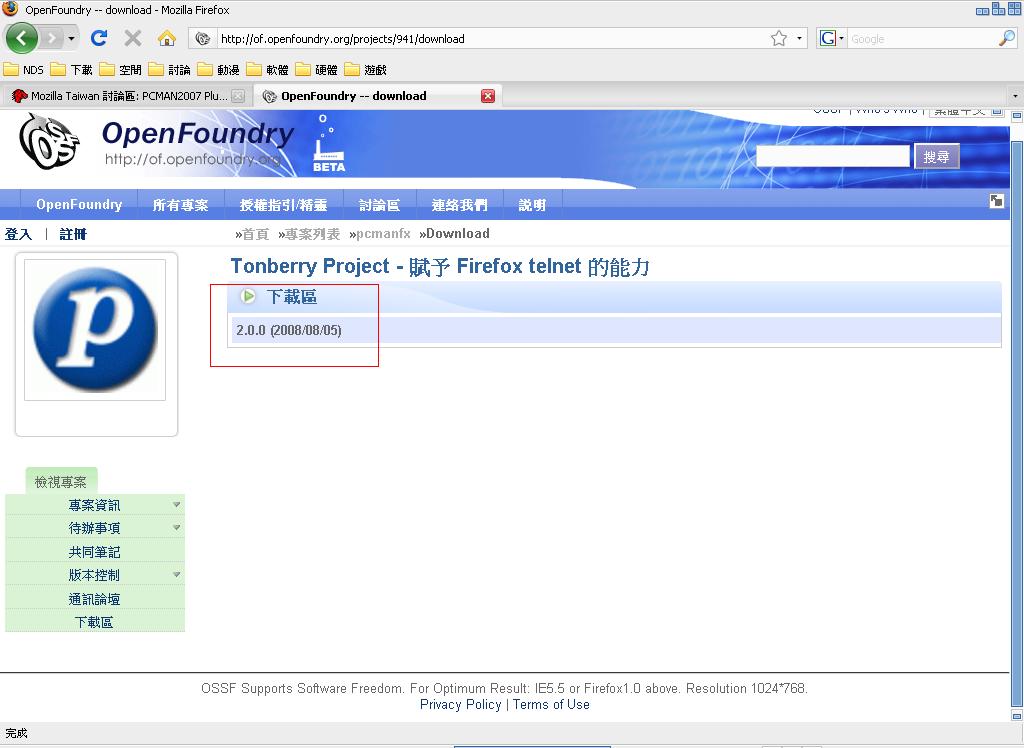Expand the 專案資訊 sidebar menu arrow
This screenshot has height=748, width=1024.
(x=176, y=504)
